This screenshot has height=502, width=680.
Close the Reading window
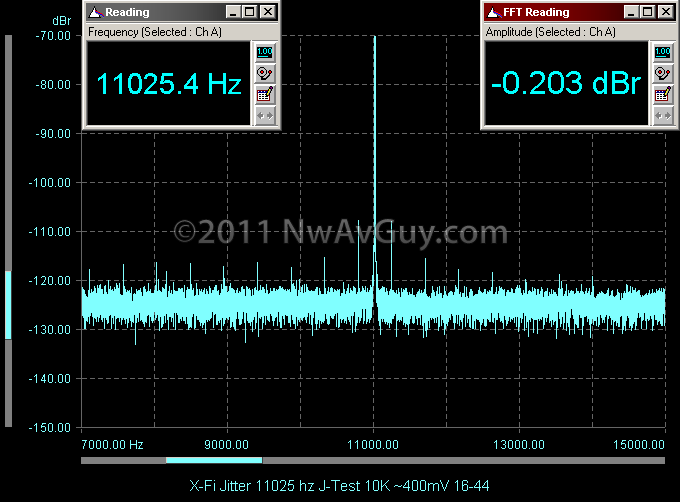point(268,12)
